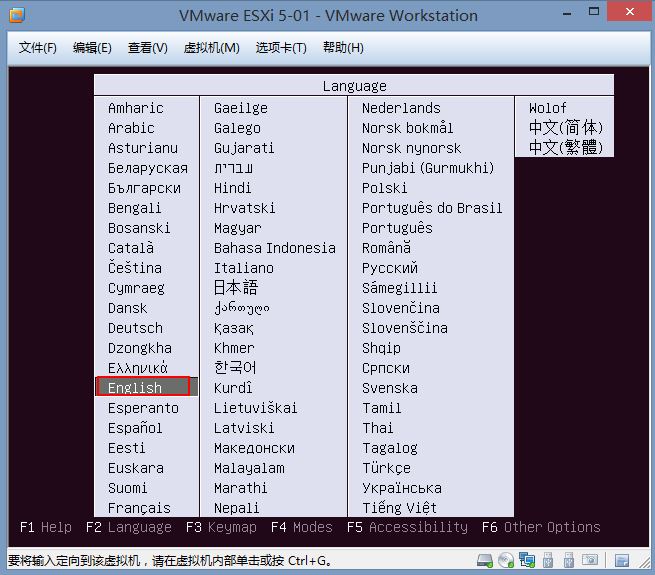The width and height of the screenshot is (655, 575).
Task: Open the 虚拟机(M) menu
Action: coord(211,48)
